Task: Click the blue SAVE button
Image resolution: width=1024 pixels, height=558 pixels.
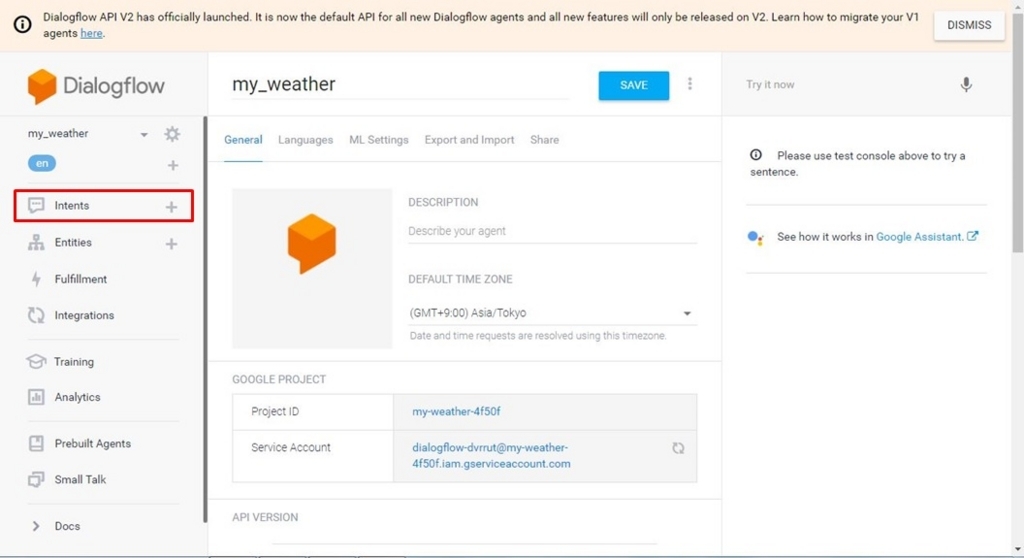Action: (633, 86)
